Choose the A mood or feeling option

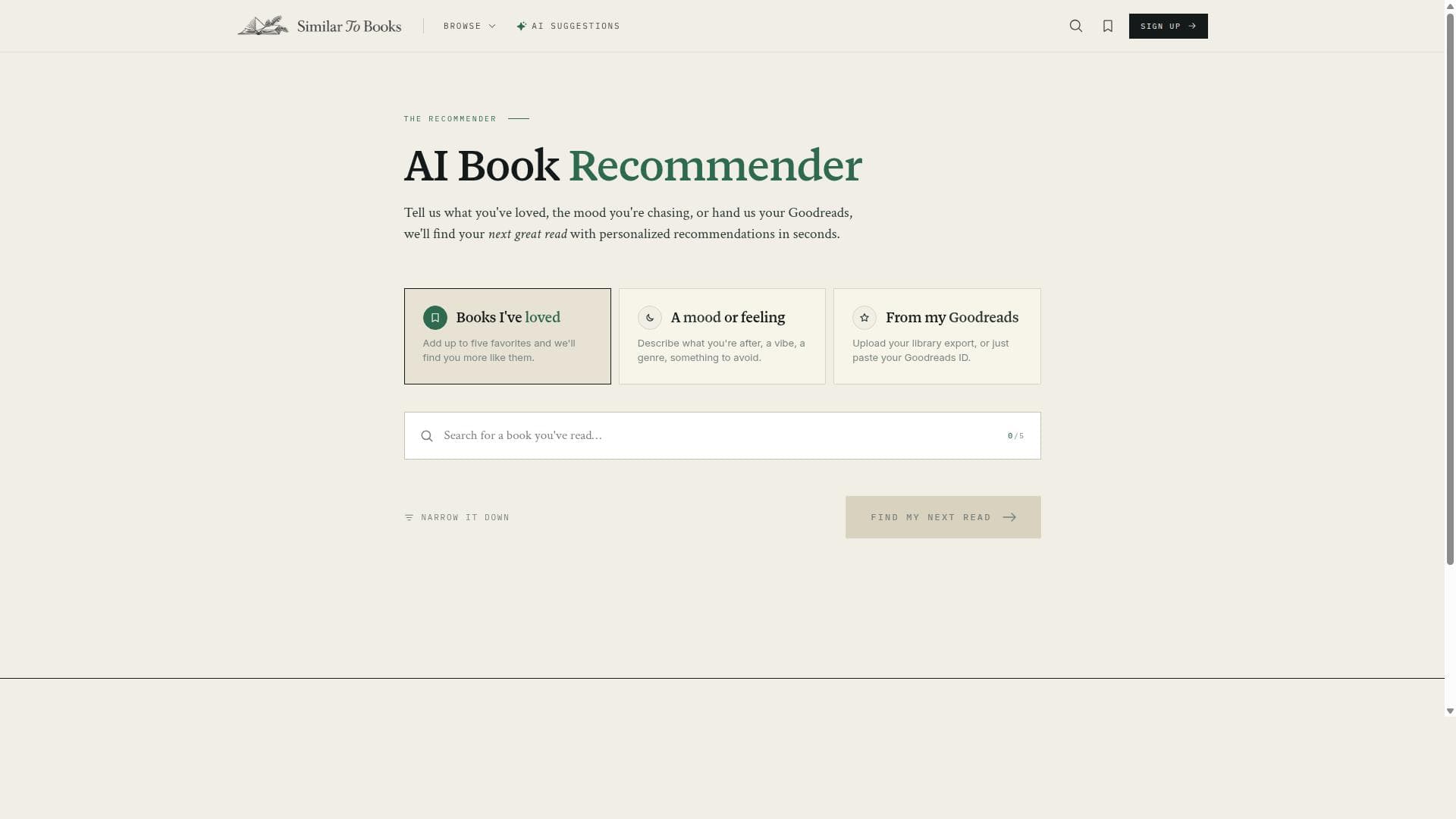[722, 336]
